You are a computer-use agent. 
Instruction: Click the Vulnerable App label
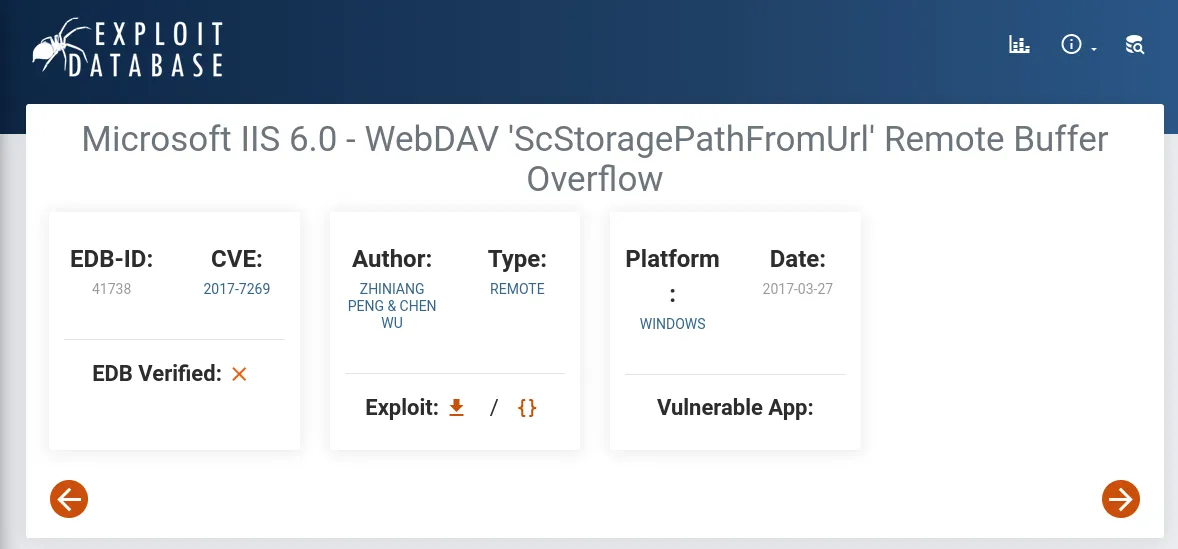[735, 407]
